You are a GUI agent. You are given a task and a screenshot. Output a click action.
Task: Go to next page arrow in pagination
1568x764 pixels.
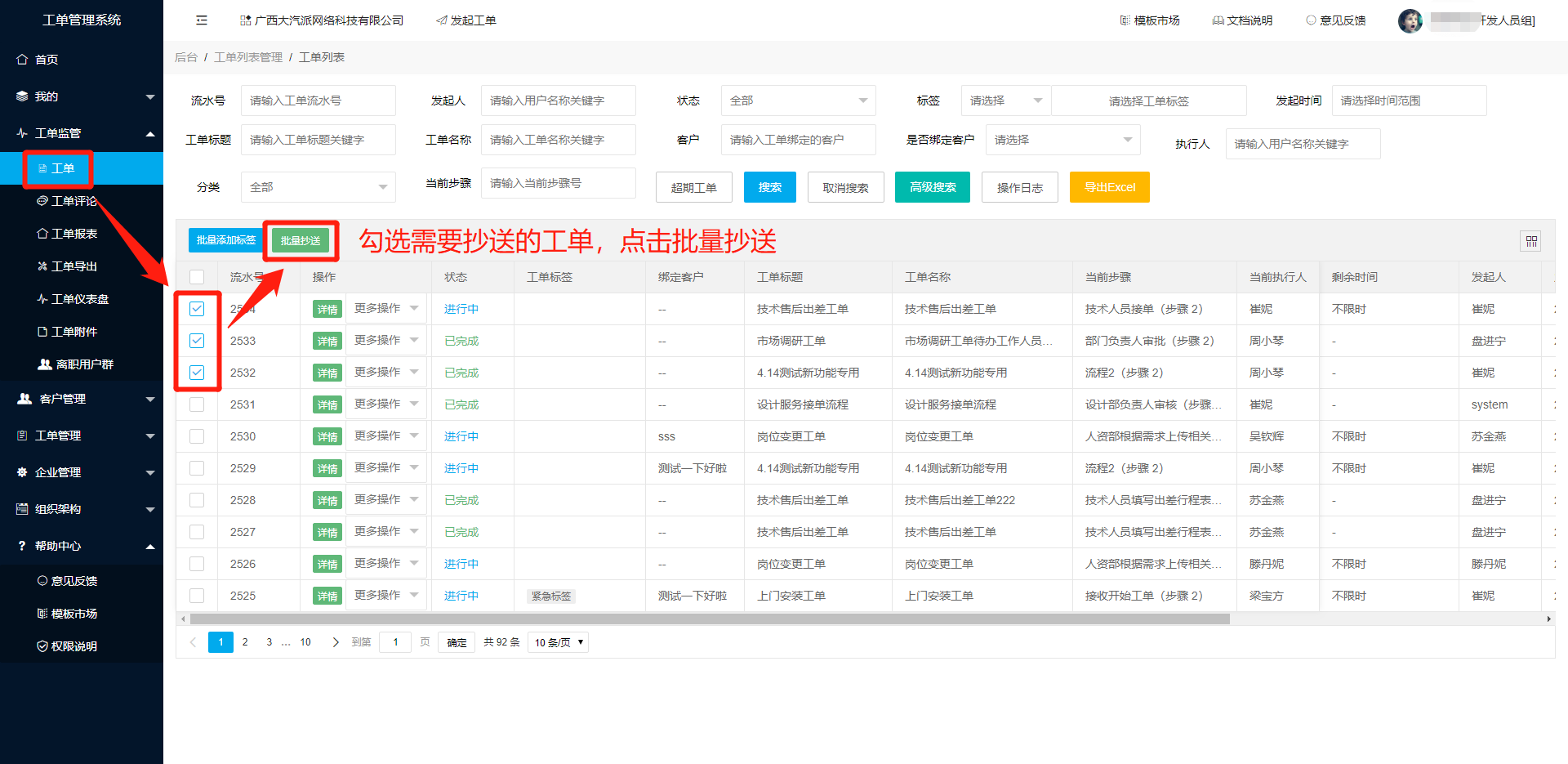336,642
